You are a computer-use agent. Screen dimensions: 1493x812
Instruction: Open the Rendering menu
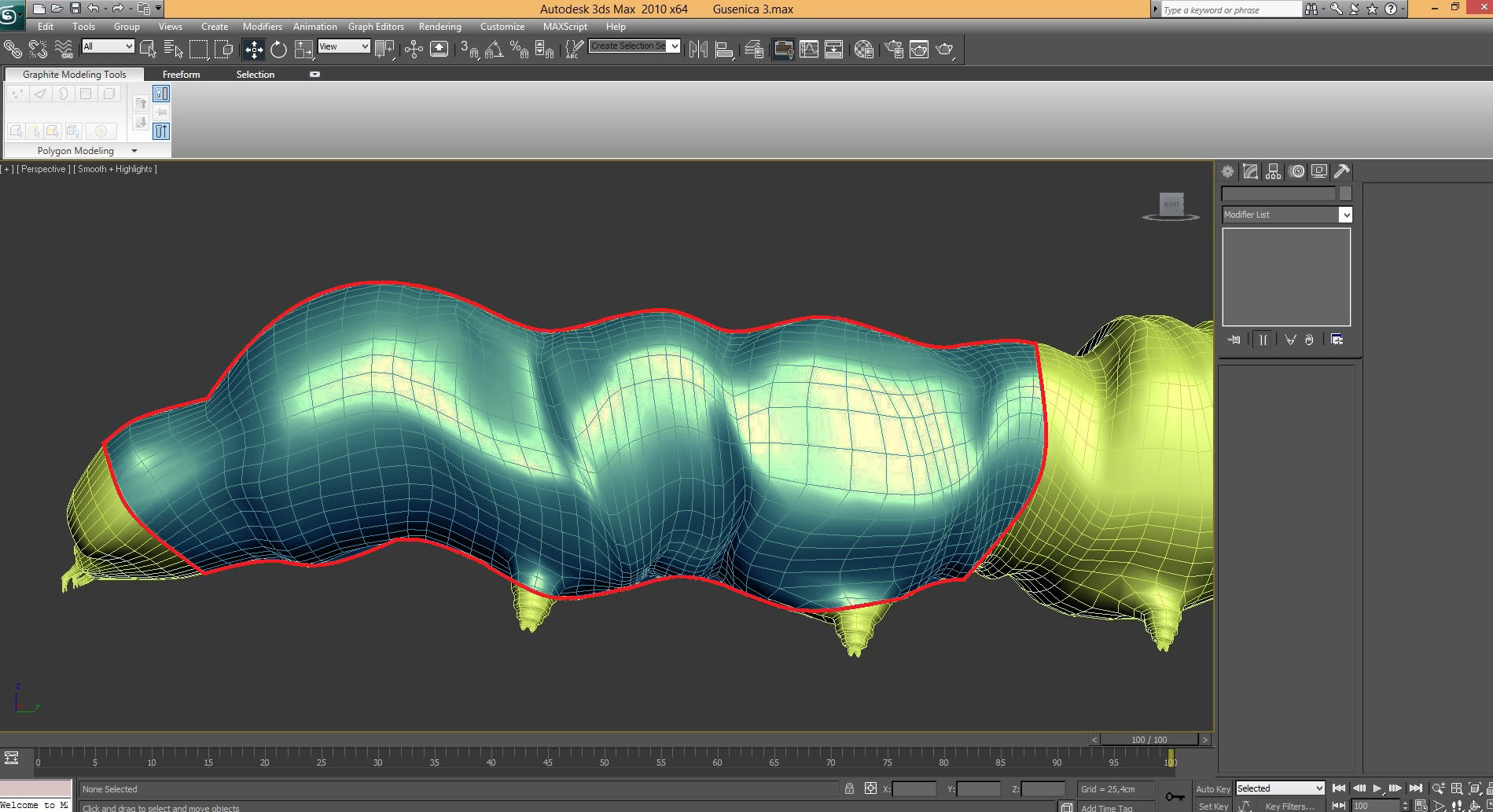pyautogui.click(x=439, y=27)
